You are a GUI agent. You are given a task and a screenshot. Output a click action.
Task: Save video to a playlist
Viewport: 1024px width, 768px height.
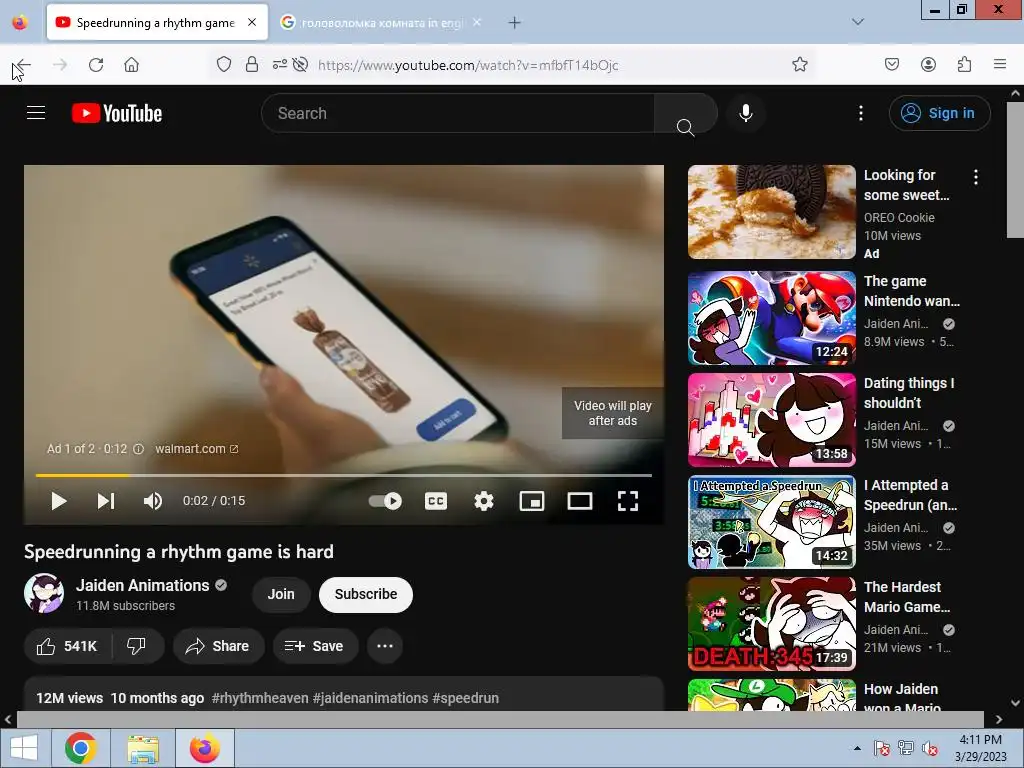[315, 646]
